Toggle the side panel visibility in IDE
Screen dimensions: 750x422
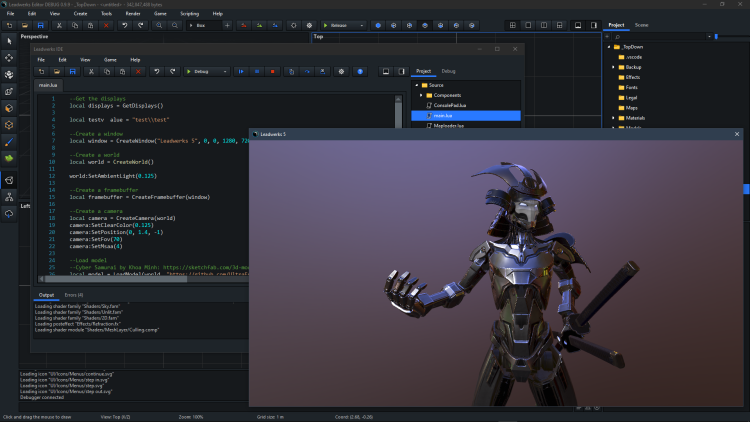(x=401, y=71)
